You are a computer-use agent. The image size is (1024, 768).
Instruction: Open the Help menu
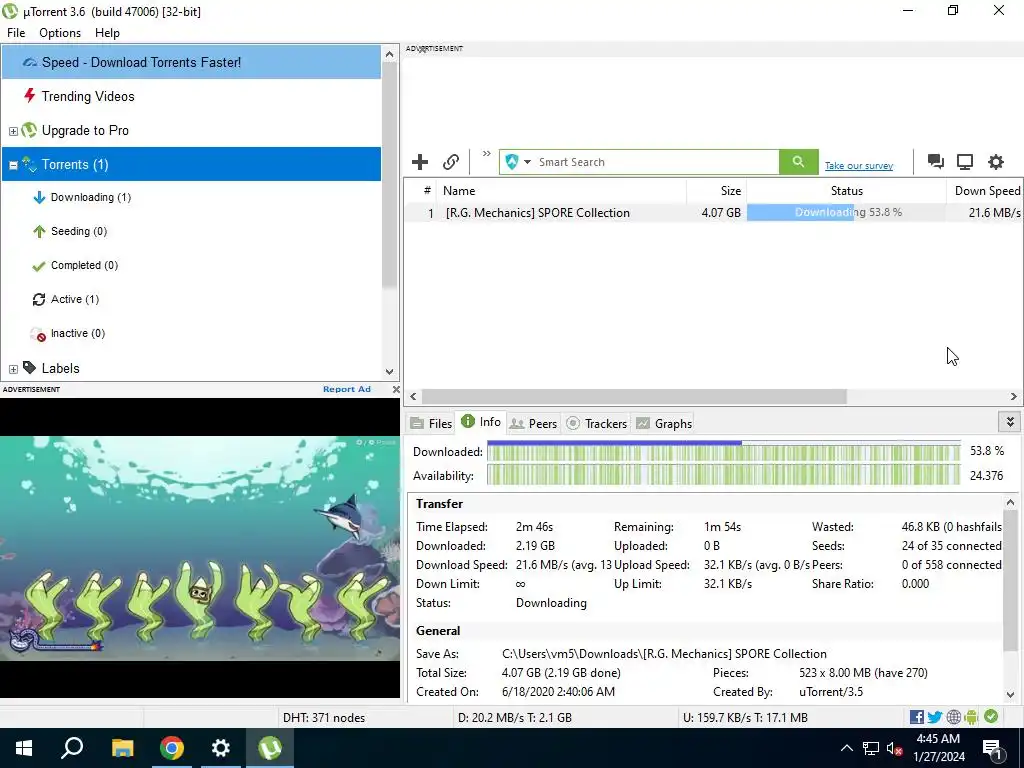click(x=107, y=33)
